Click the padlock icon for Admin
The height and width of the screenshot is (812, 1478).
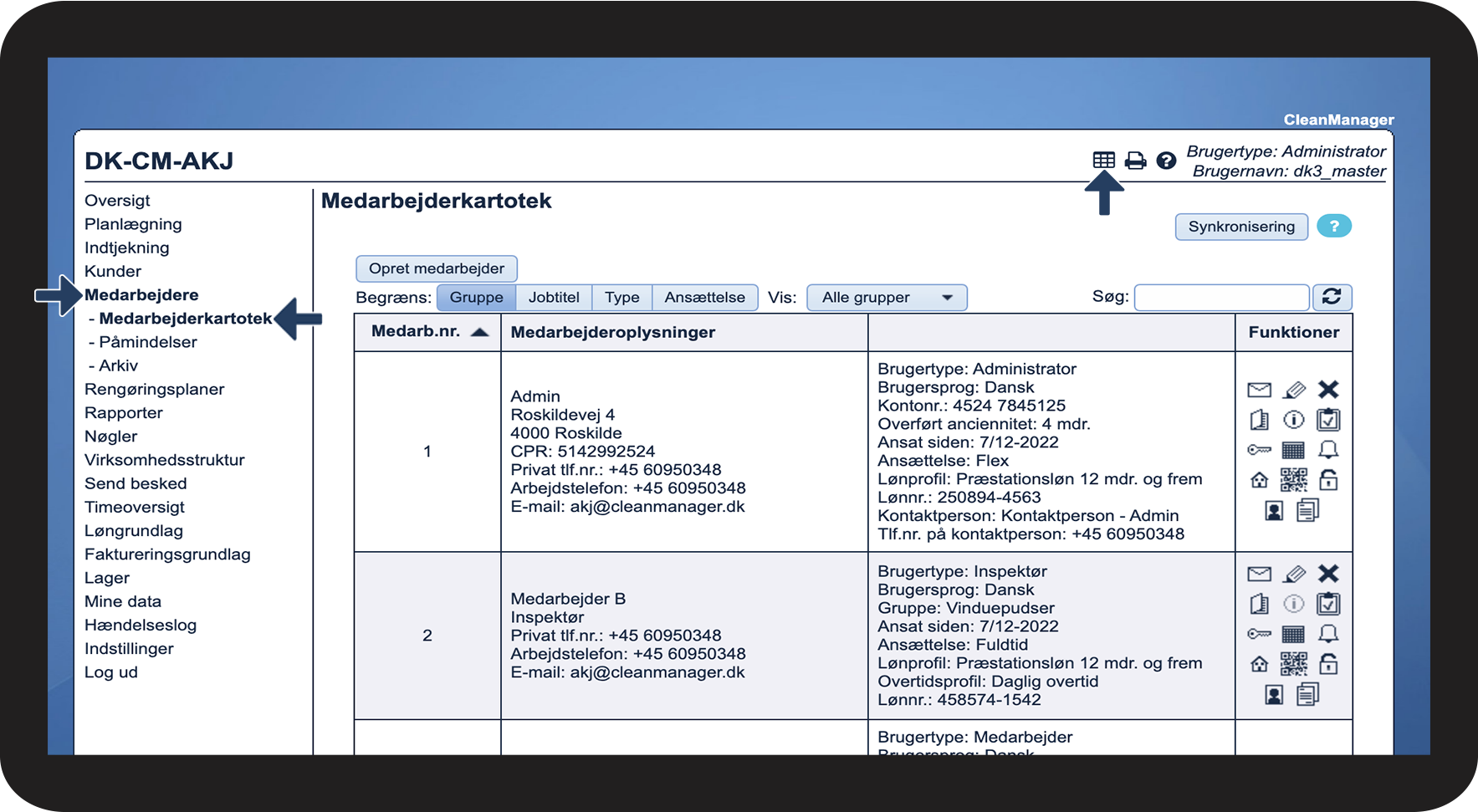pyautogui.click(x=1328, y=479)
